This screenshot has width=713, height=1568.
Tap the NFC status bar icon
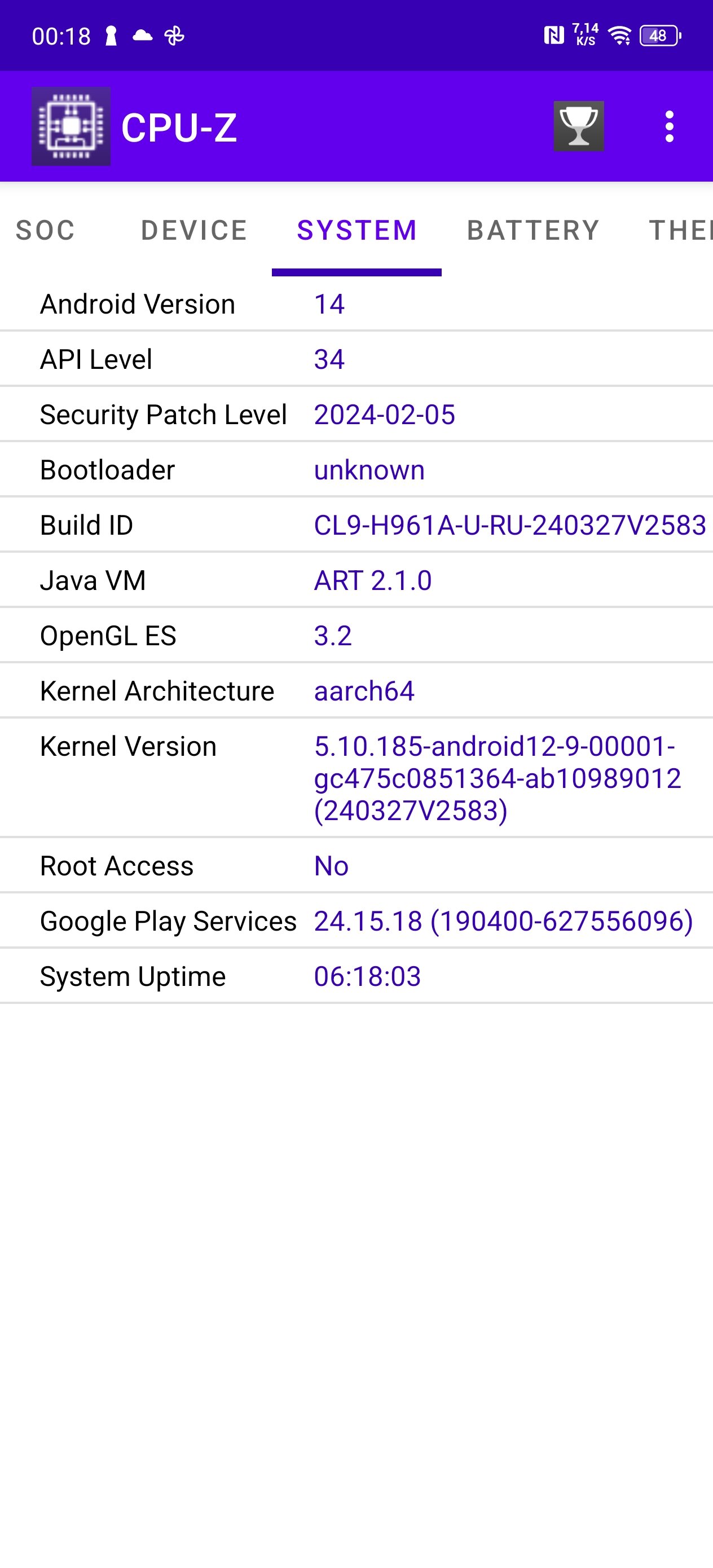pos(553,36)
